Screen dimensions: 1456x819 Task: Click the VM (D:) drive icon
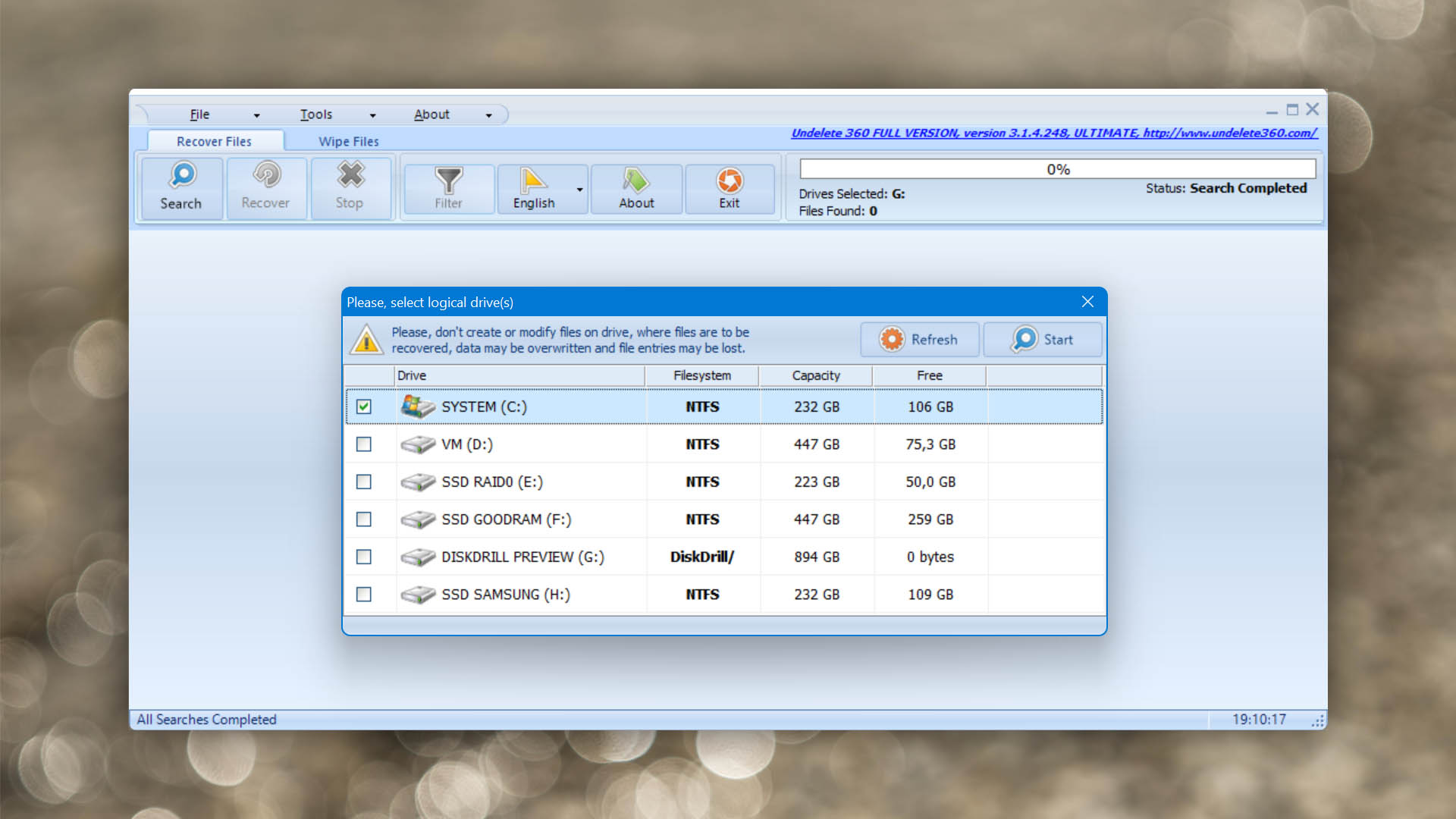(x=418, y=444)
